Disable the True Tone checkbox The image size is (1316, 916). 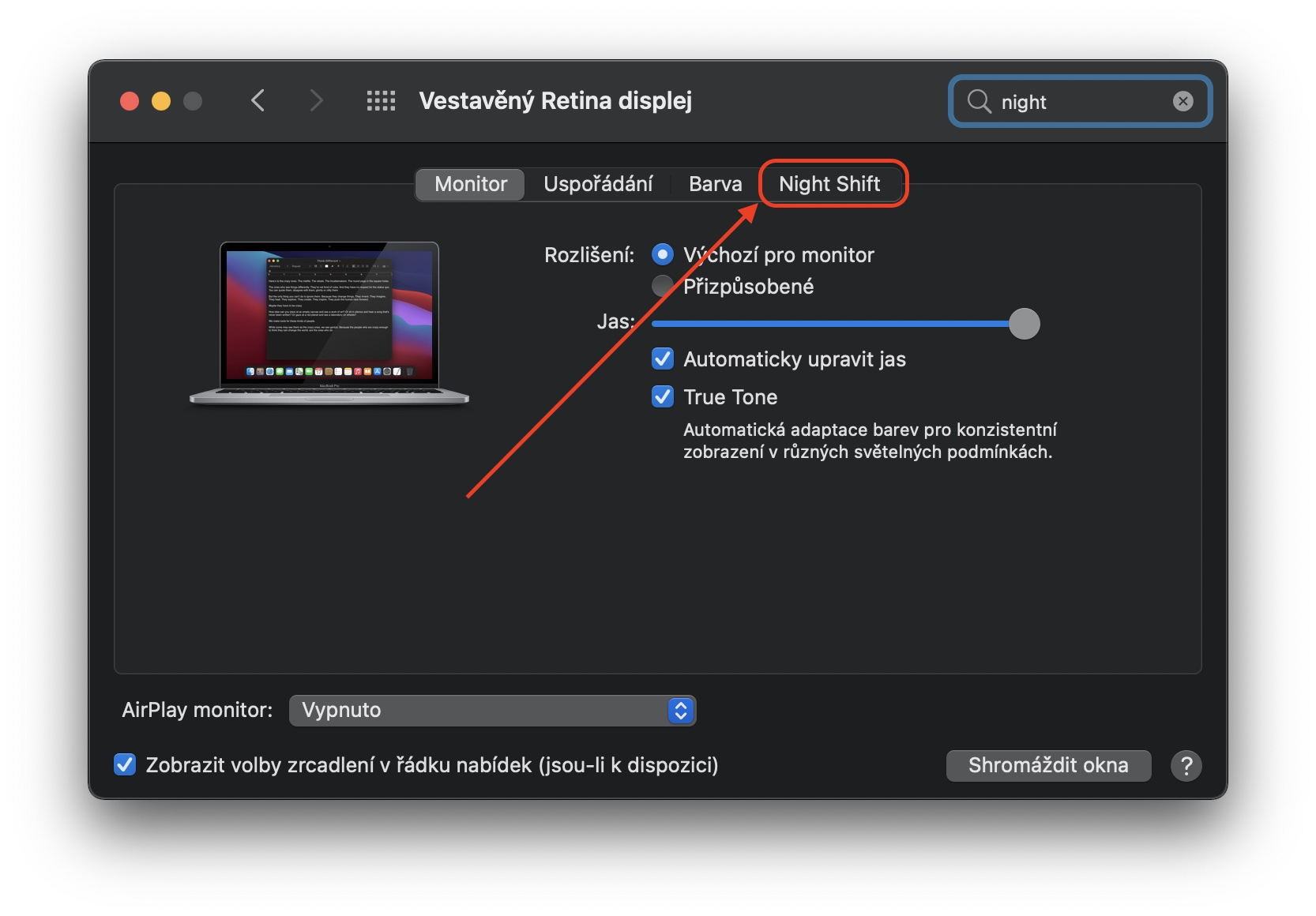pos(662,396)
